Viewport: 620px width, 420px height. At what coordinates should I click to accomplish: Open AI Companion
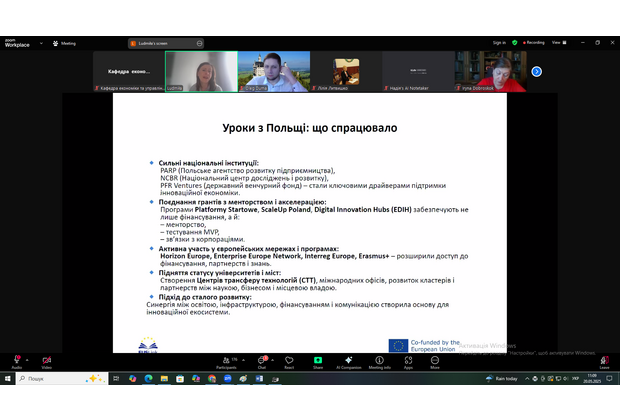pos(349,360)
